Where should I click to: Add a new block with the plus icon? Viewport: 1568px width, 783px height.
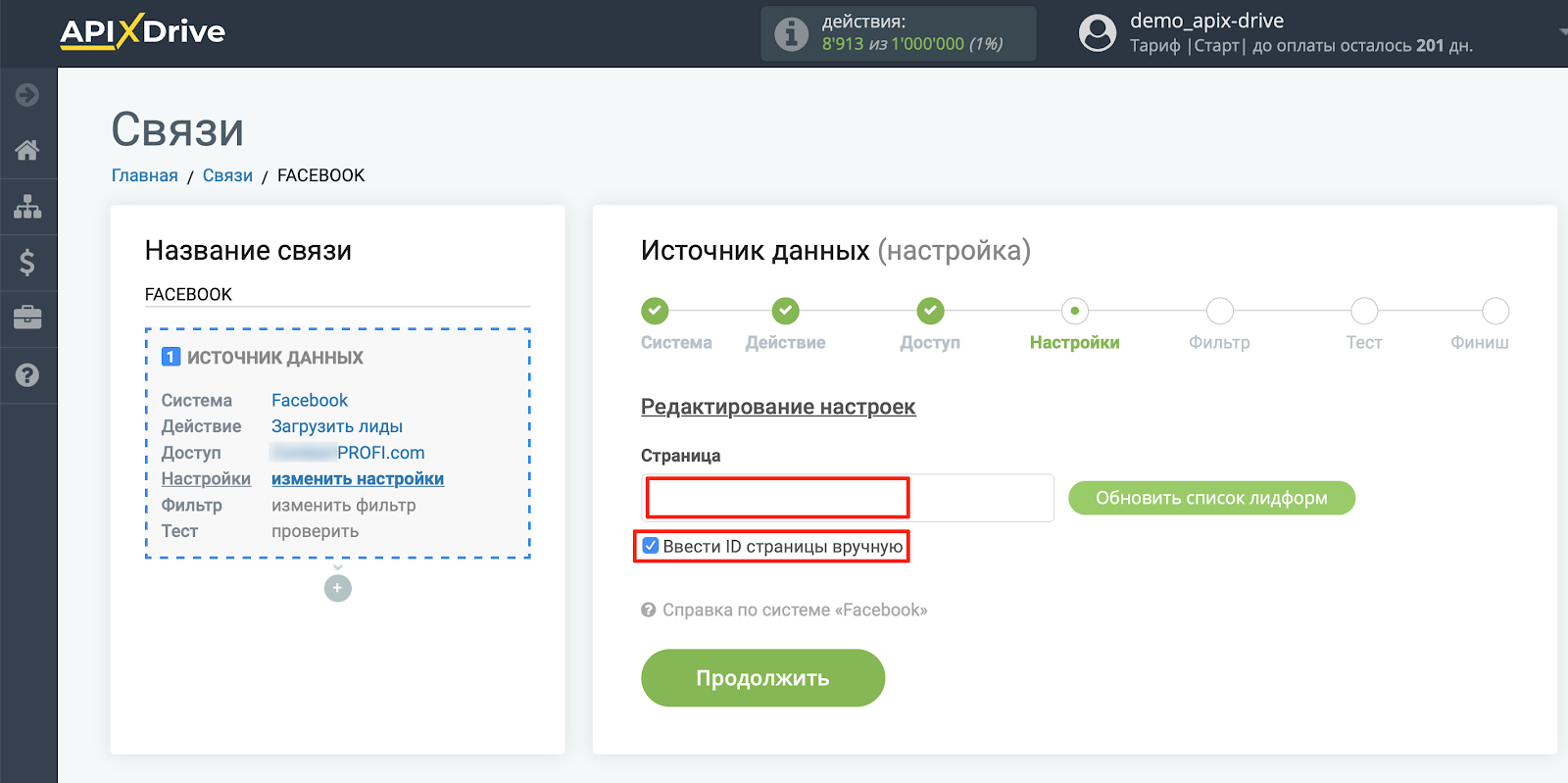[338, 588]
